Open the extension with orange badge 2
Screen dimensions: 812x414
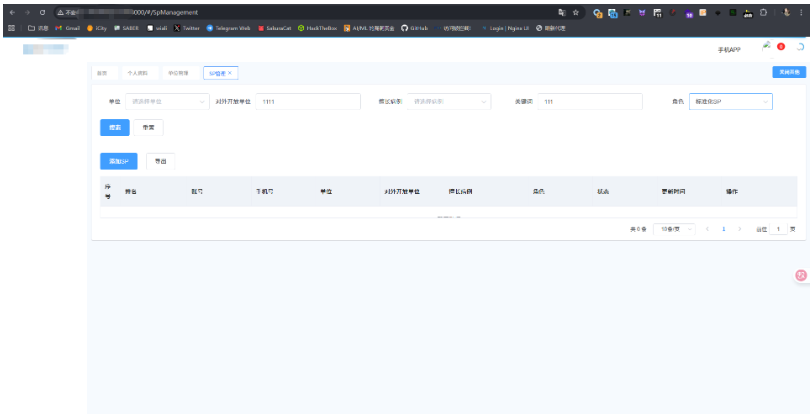(x=598, y=13)
